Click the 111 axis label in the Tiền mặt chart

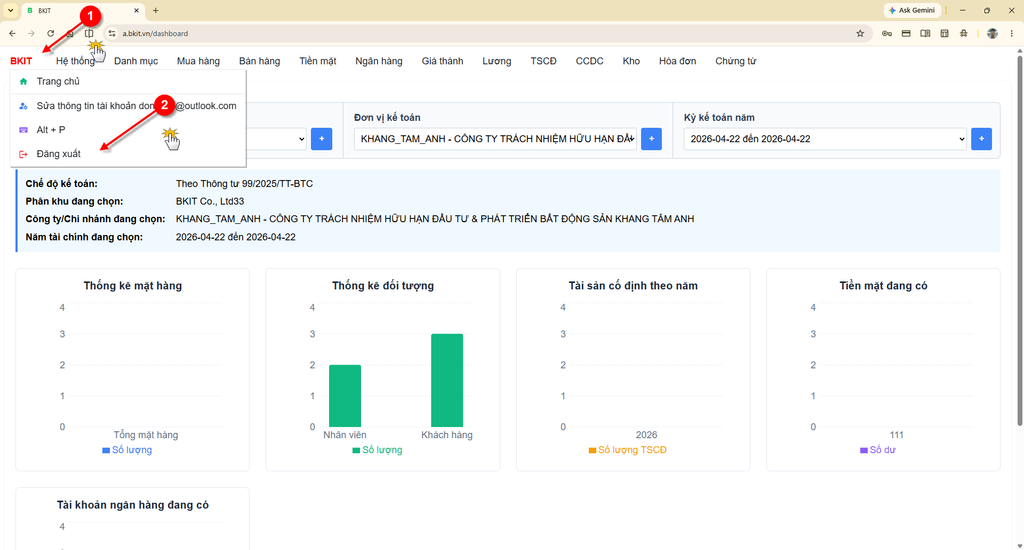point(897,435)
